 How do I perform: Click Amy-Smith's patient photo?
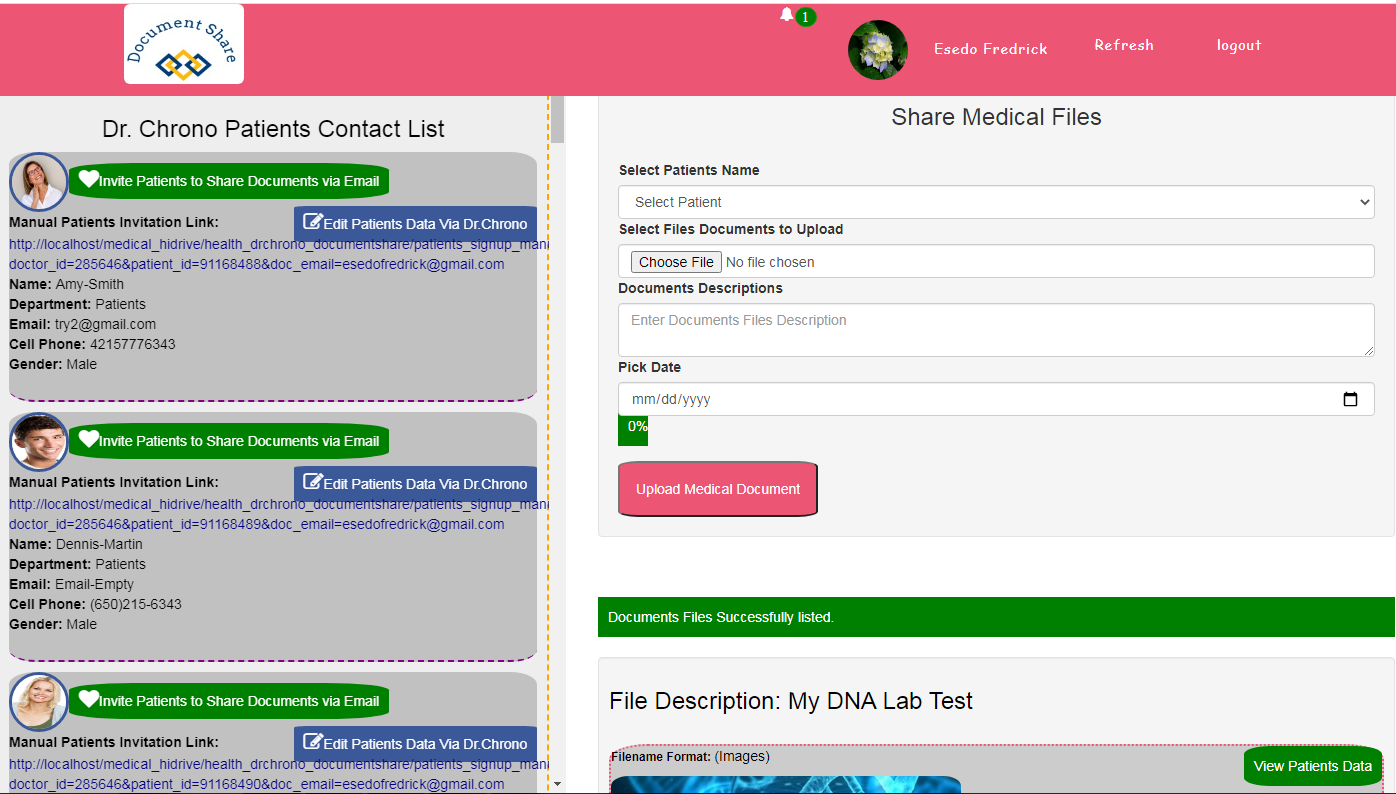(39, 182)
